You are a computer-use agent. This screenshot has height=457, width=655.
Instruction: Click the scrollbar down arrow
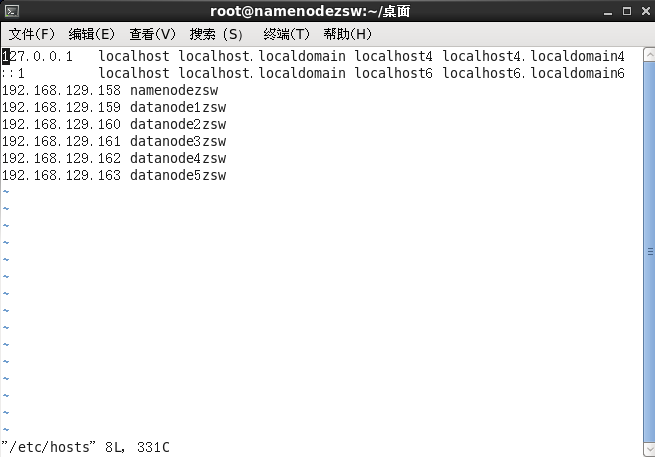[650, 450]
